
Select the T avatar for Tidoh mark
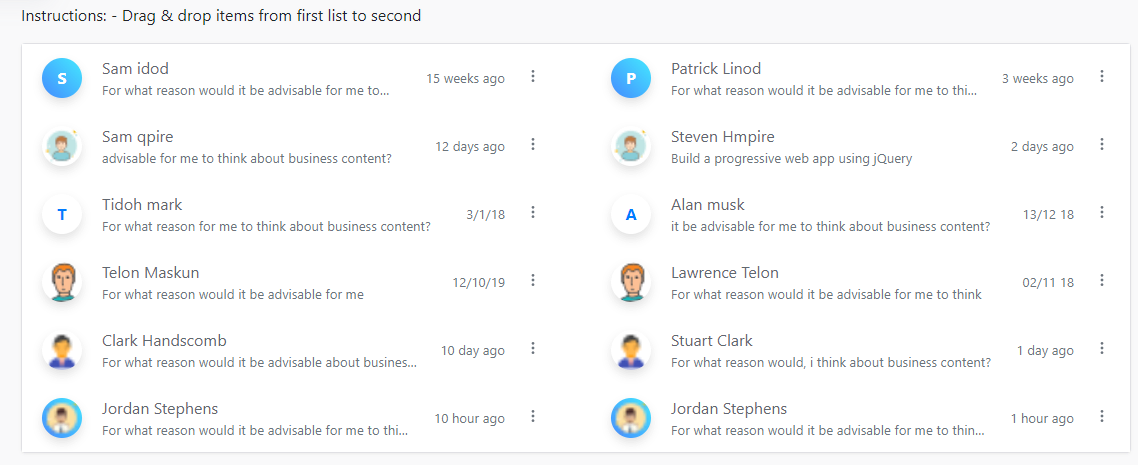62,214
